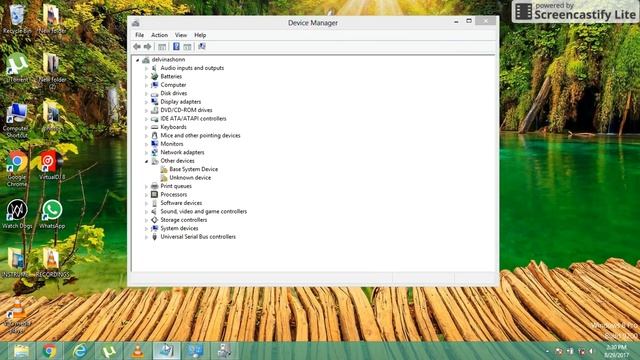Click the Batteries category icon

coord(154,76)
